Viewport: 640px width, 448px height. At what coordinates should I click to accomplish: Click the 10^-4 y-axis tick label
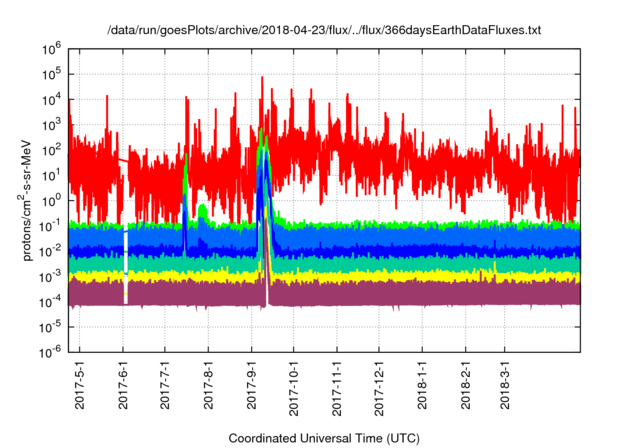pos(50,302)
